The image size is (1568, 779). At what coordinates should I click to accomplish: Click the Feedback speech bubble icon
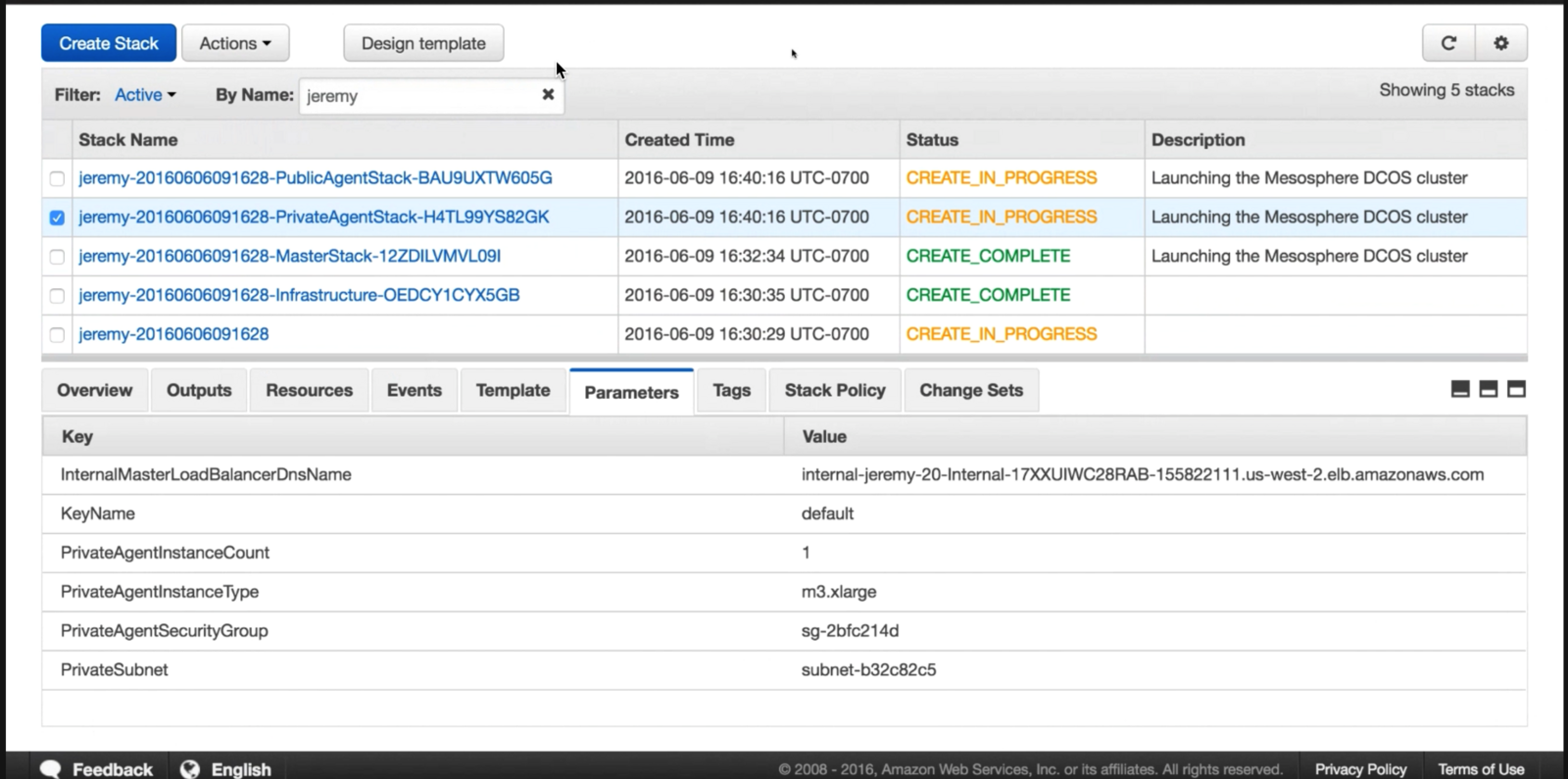point(51,769)
